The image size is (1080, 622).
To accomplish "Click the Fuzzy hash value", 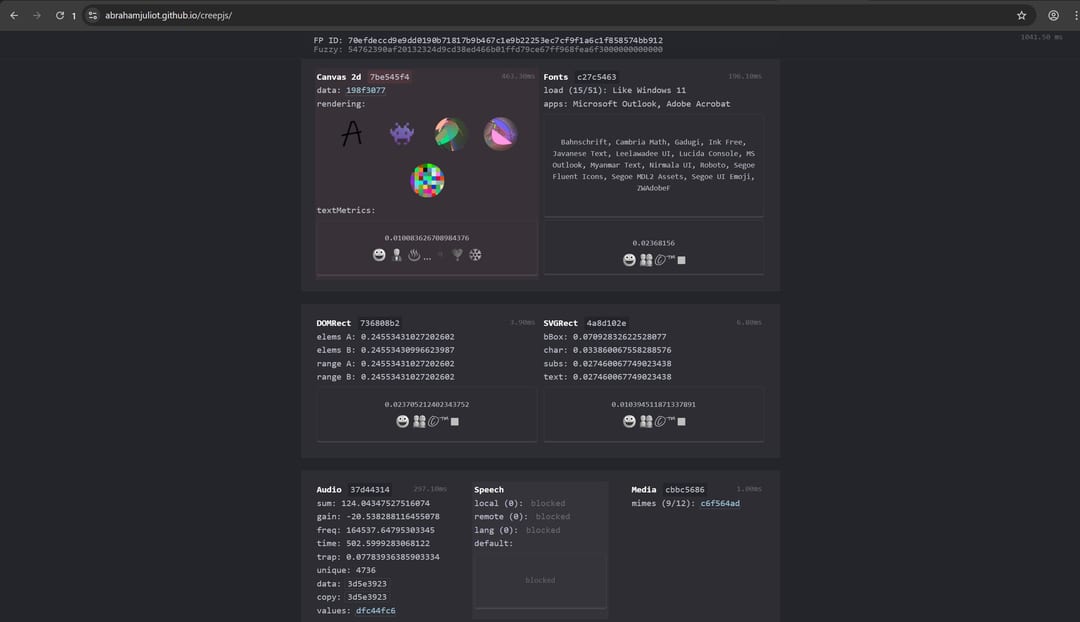I will [x=505, y=50].
